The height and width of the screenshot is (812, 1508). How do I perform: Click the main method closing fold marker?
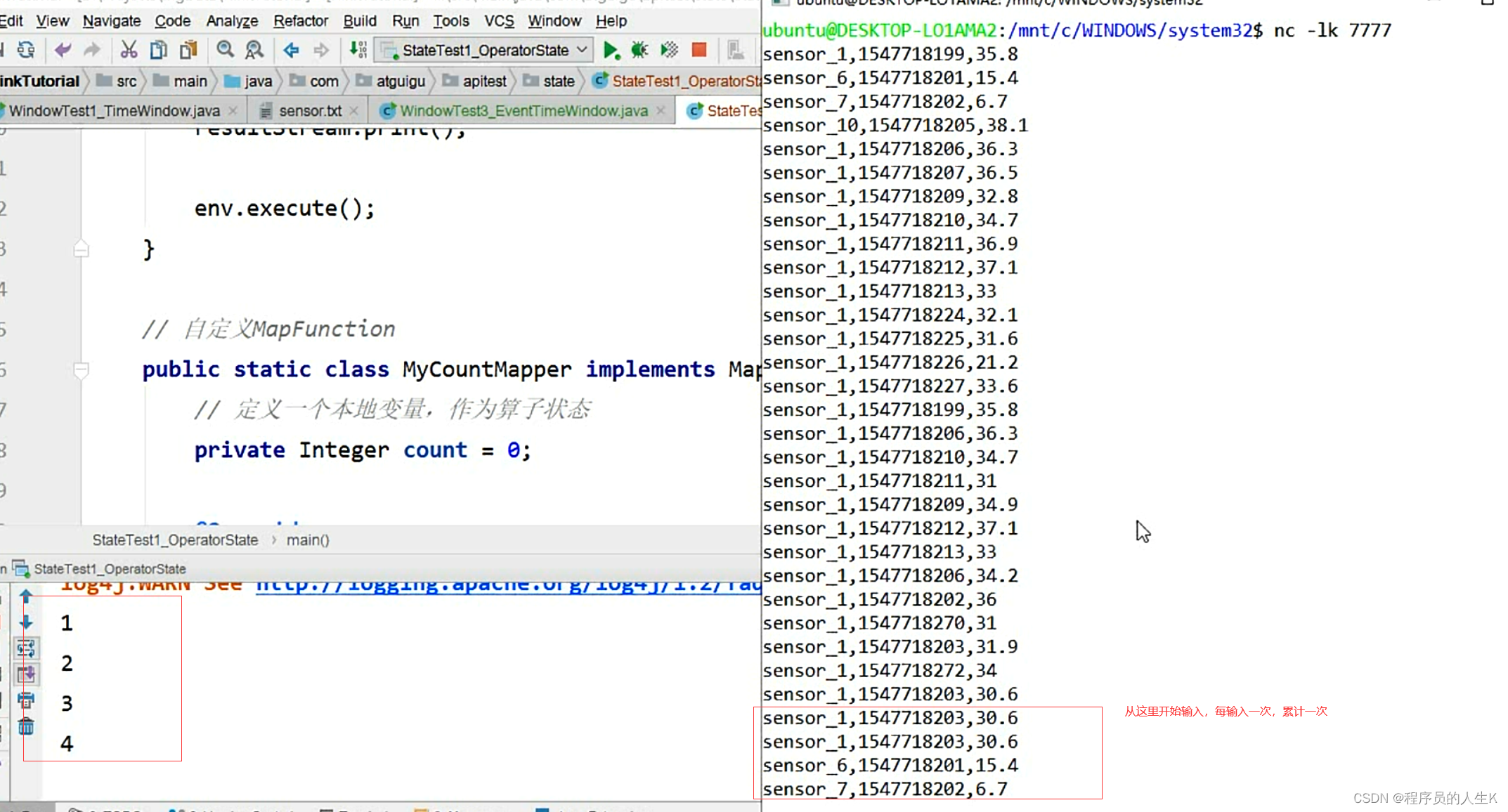click(81, 249)
